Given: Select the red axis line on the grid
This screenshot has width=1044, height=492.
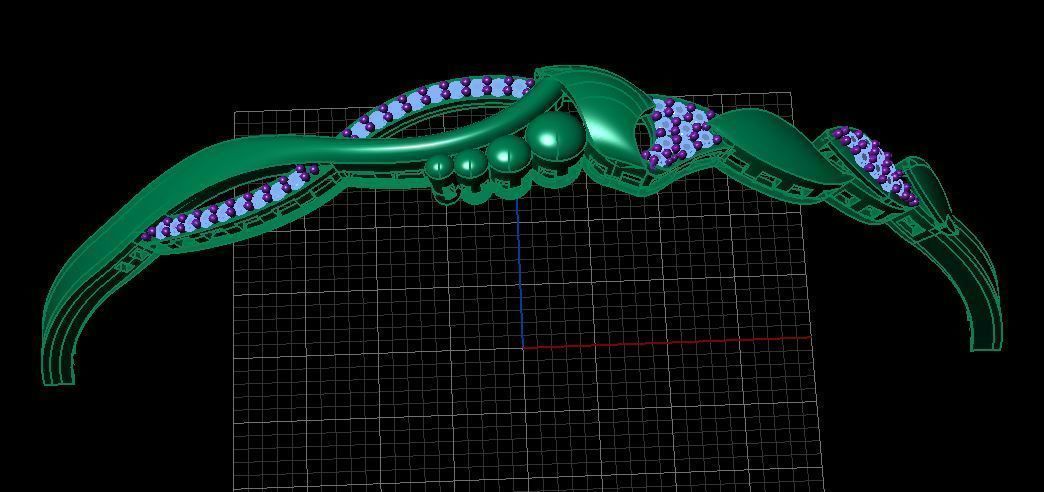Looking at the screenshot, I should pos(666,342).
